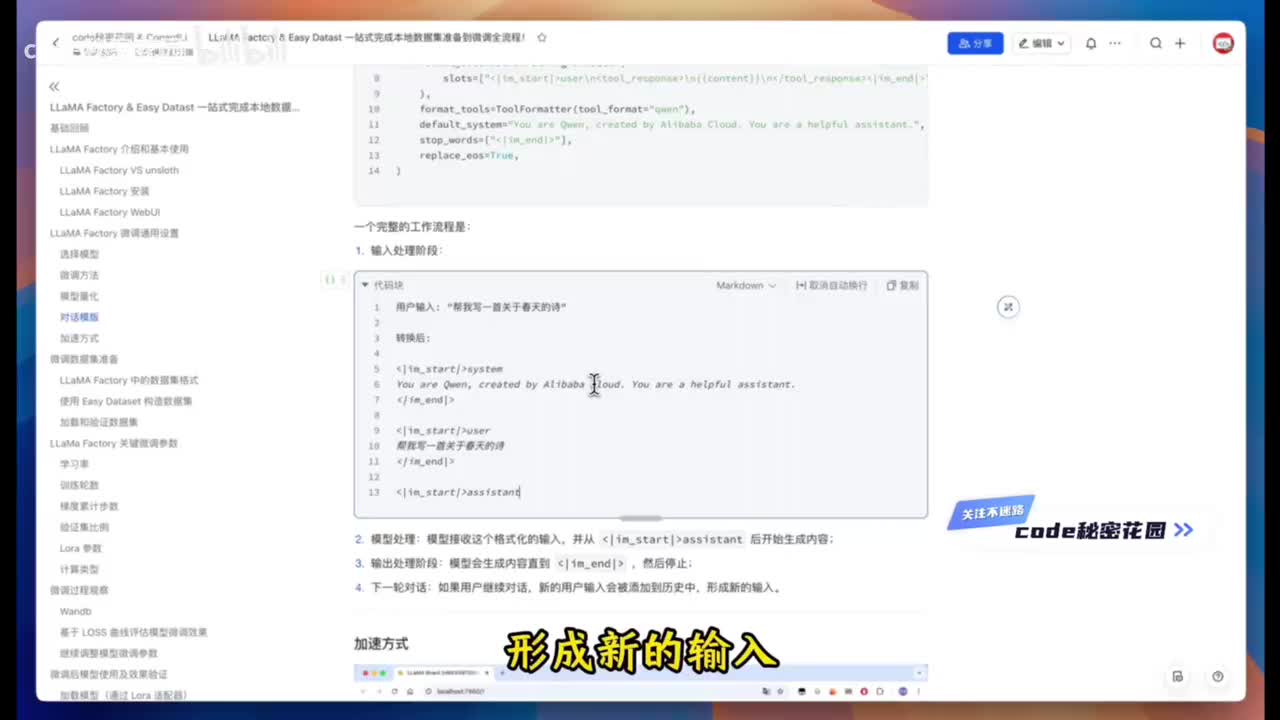
Task: Go to LLaMA Factory 微调通用设置 section
Action: tap(114, 233)
